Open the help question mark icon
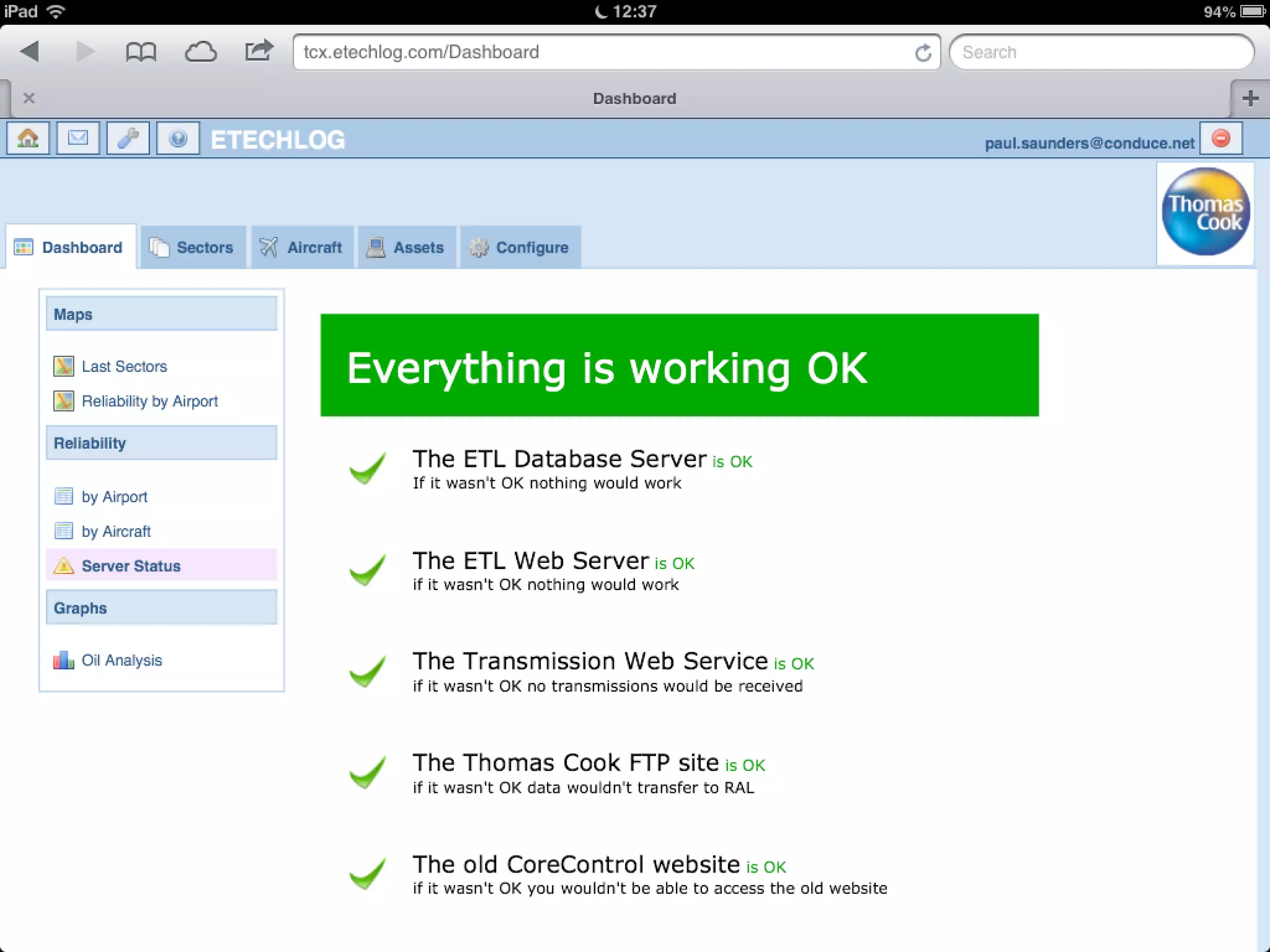1270x952 pixels. coord(178,138)
